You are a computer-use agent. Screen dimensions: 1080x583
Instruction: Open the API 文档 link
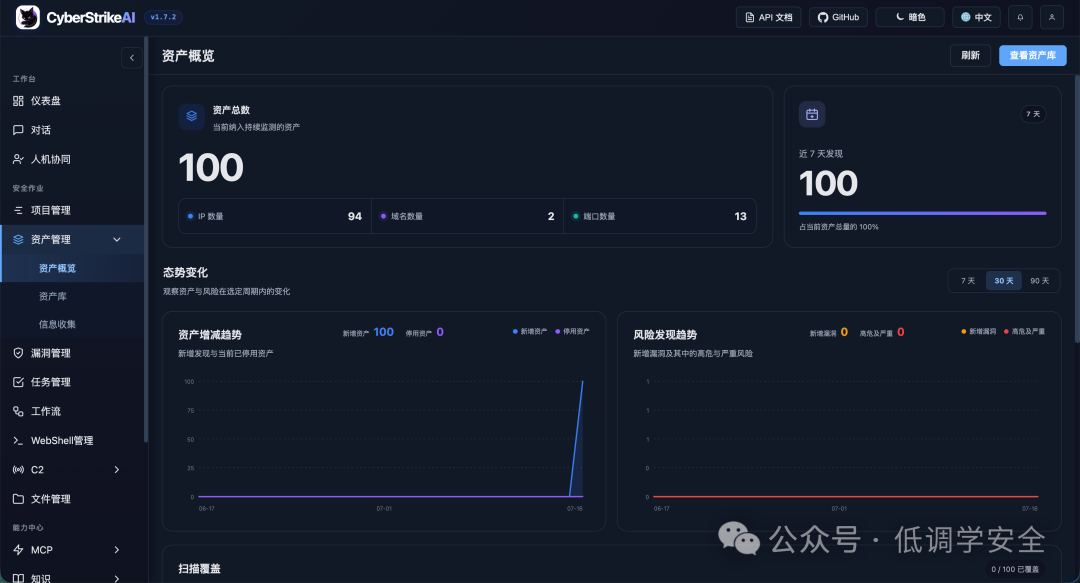(769, 17)
